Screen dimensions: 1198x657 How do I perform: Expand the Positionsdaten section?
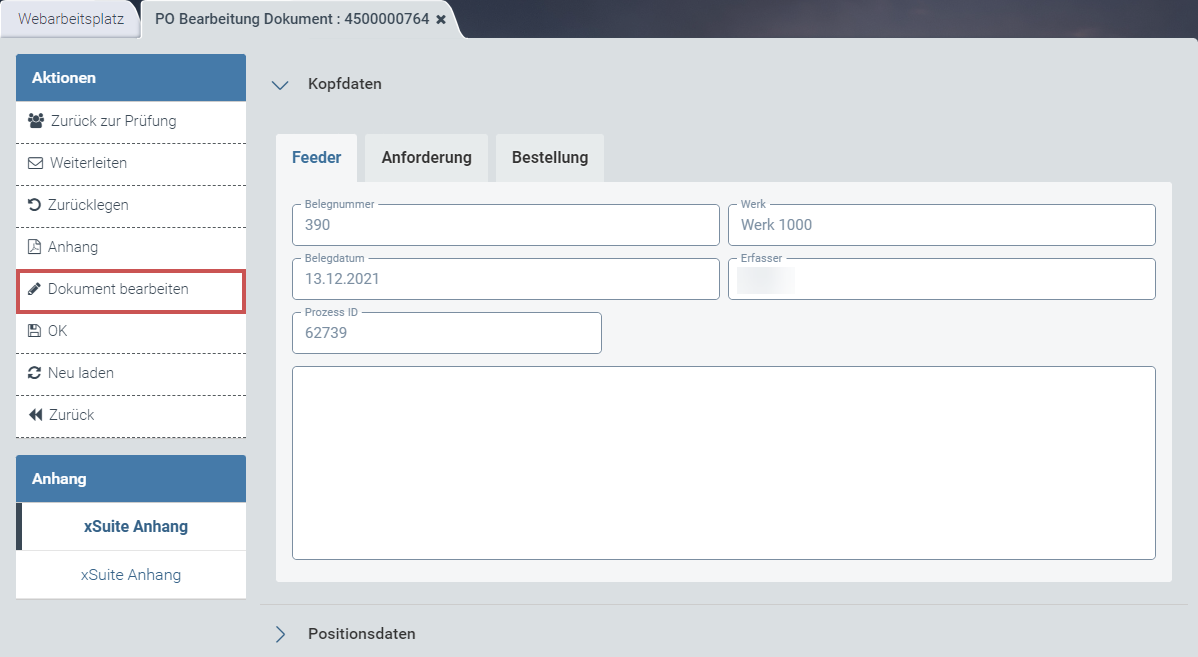coord(280,633)
